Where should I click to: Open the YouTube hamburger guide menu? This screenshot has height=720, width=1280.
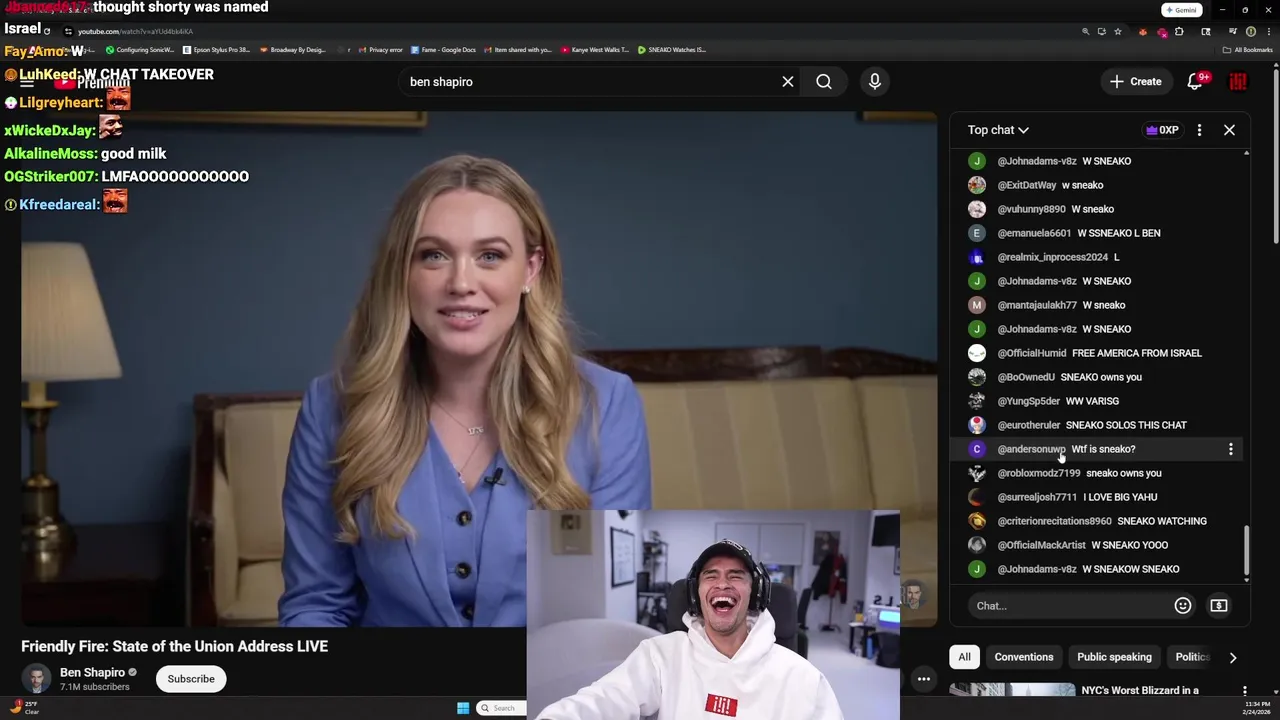[x=27, y=82]
